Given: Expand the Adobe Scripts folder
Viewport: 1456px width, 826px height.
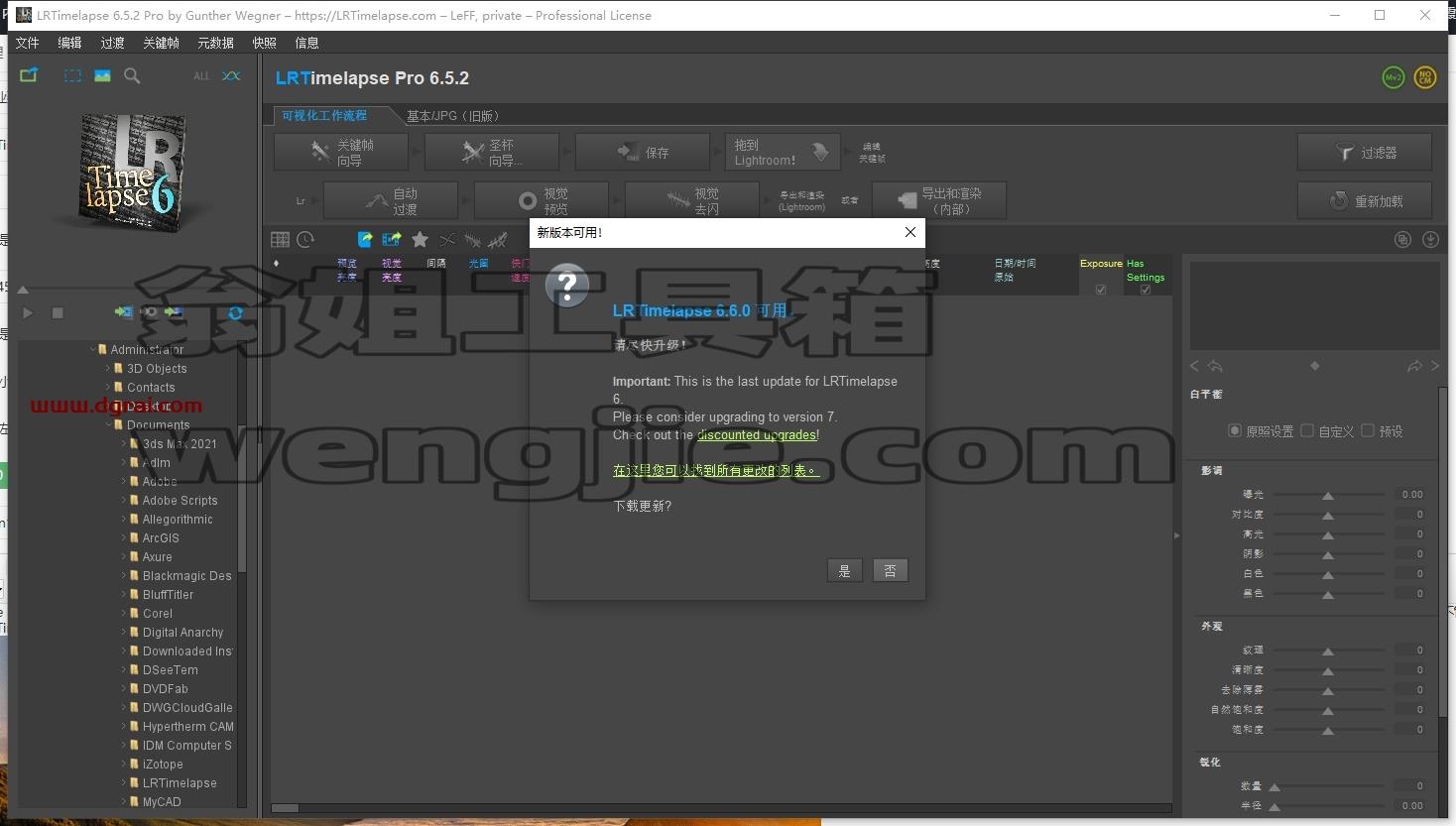Looking at the screenshot, I should tap(124, 500).
